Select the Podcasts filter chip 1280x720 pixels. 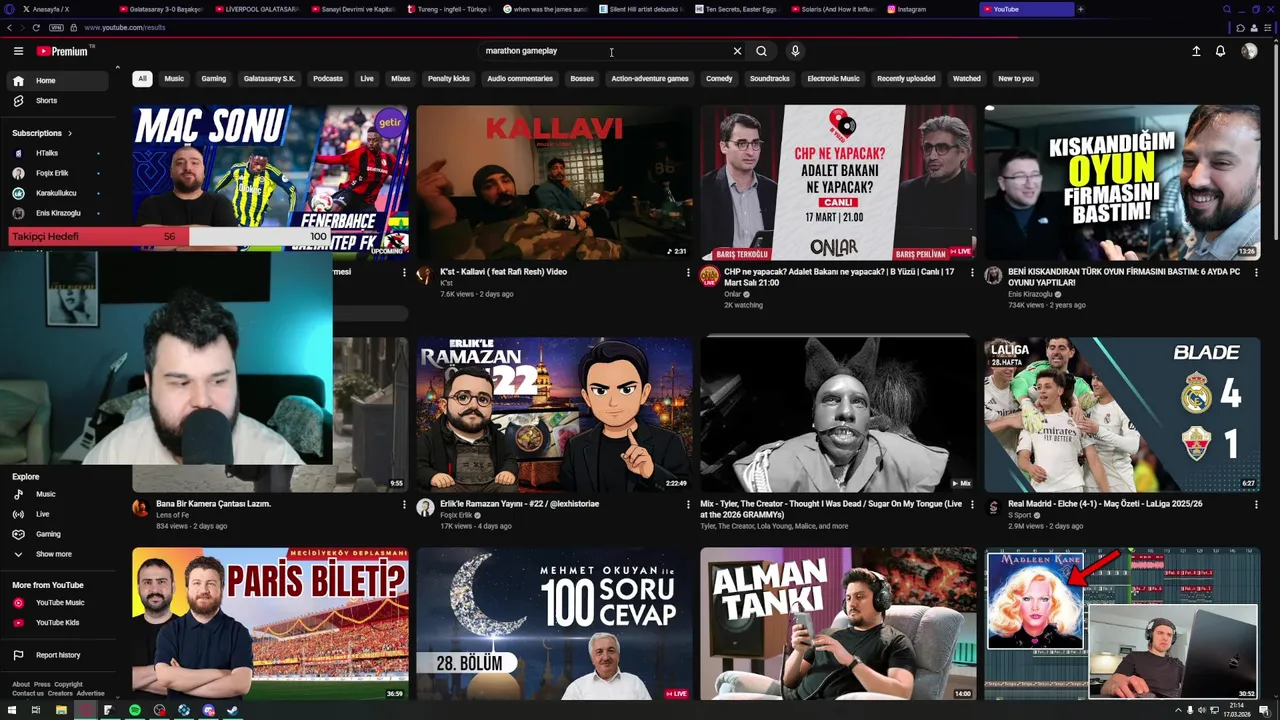point(328,79)
